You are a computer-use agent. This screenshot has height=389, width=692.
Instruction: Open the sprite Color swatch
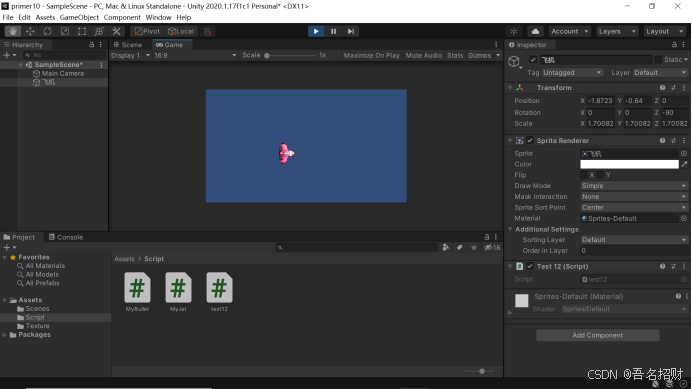click(629, 164)
